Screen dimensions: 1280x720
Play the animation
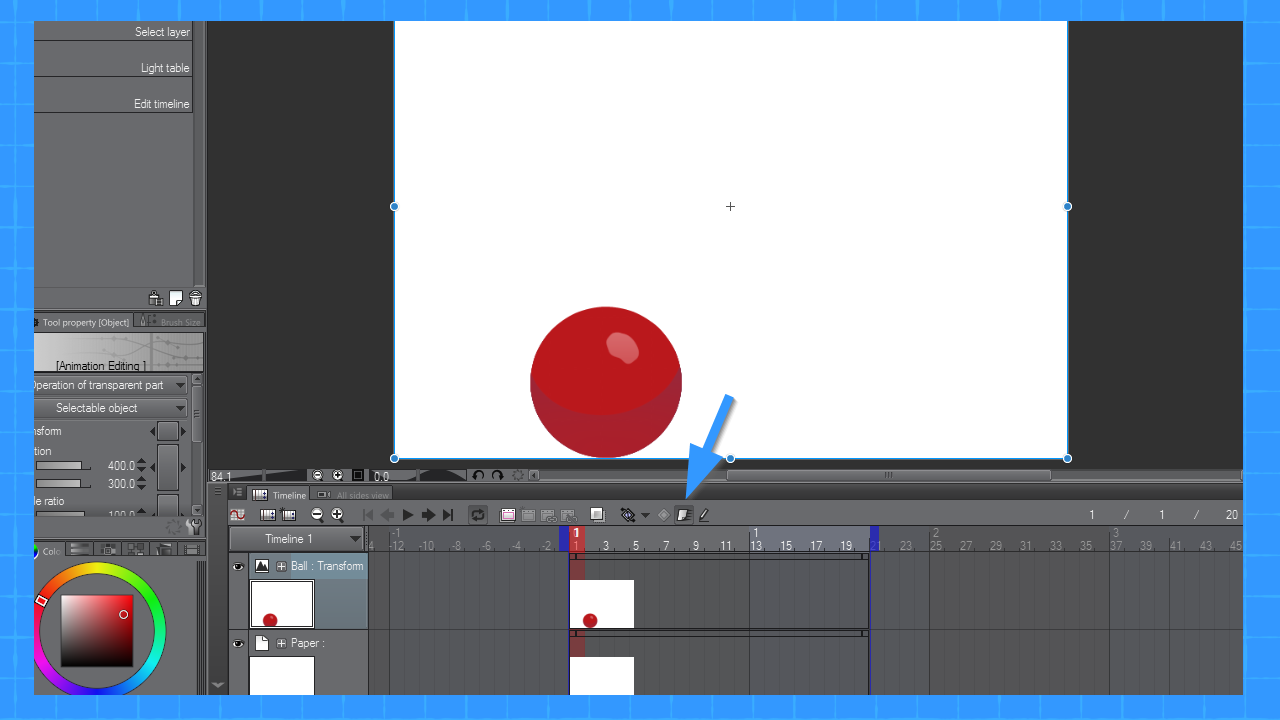tap(408, 515)
